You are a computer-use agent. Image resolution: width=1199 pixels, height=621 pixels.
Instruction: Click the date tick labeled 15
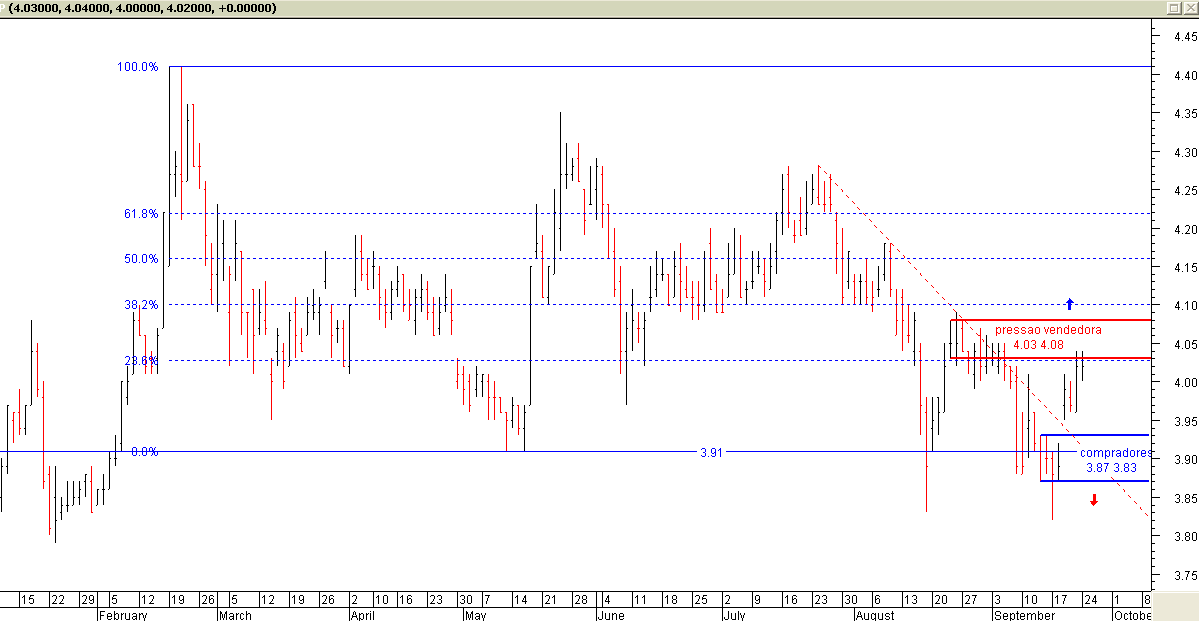(27, 600)
